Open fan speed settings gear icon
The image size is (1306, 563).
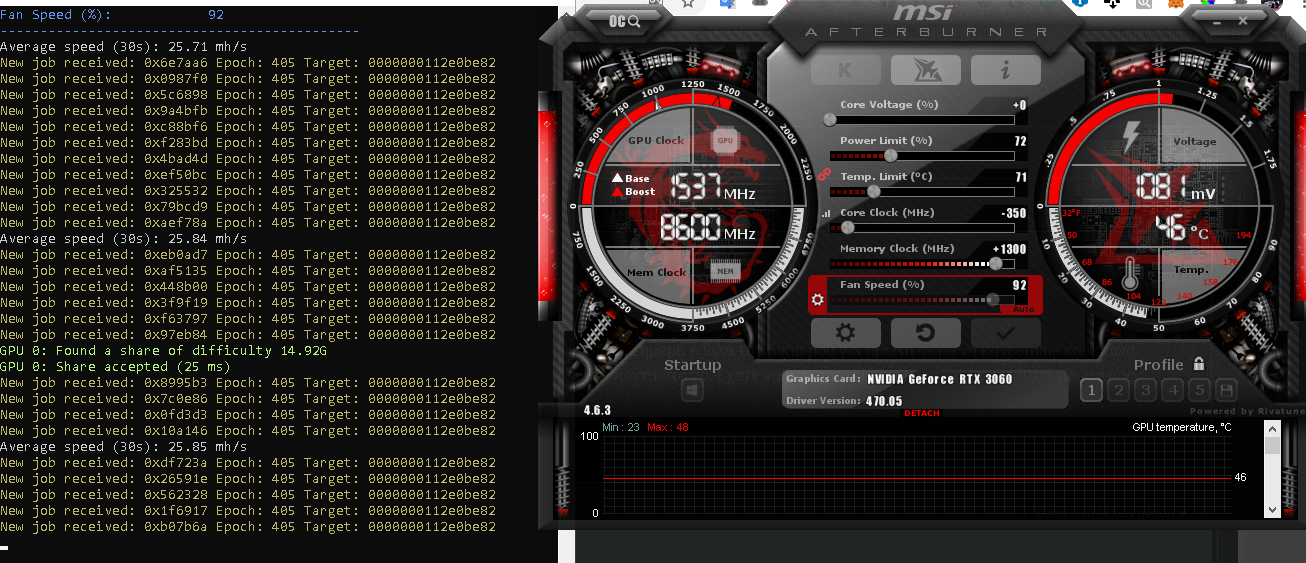[x=818, y=299]
